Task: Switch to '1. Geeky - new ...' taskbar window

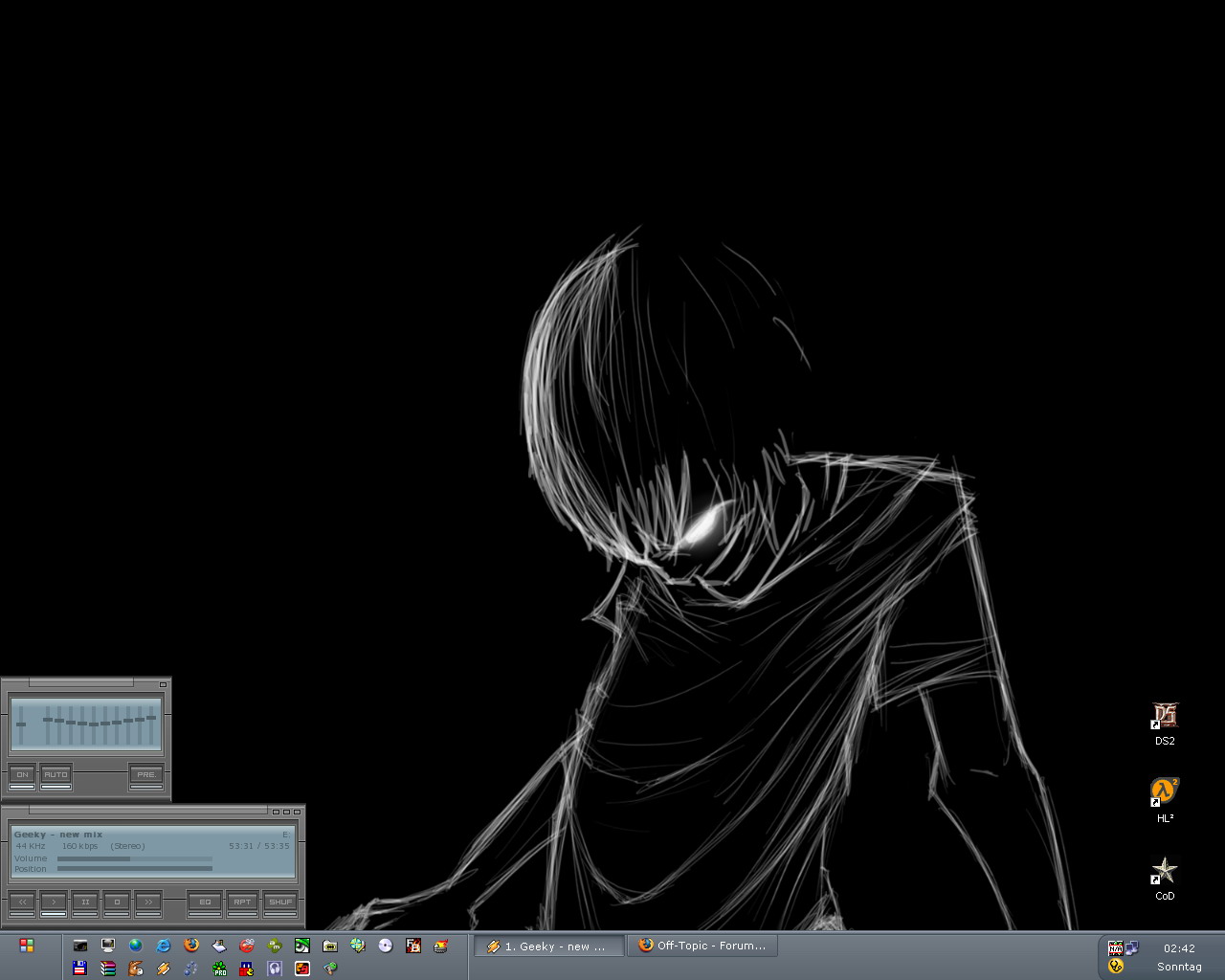Action: (548, 946)
